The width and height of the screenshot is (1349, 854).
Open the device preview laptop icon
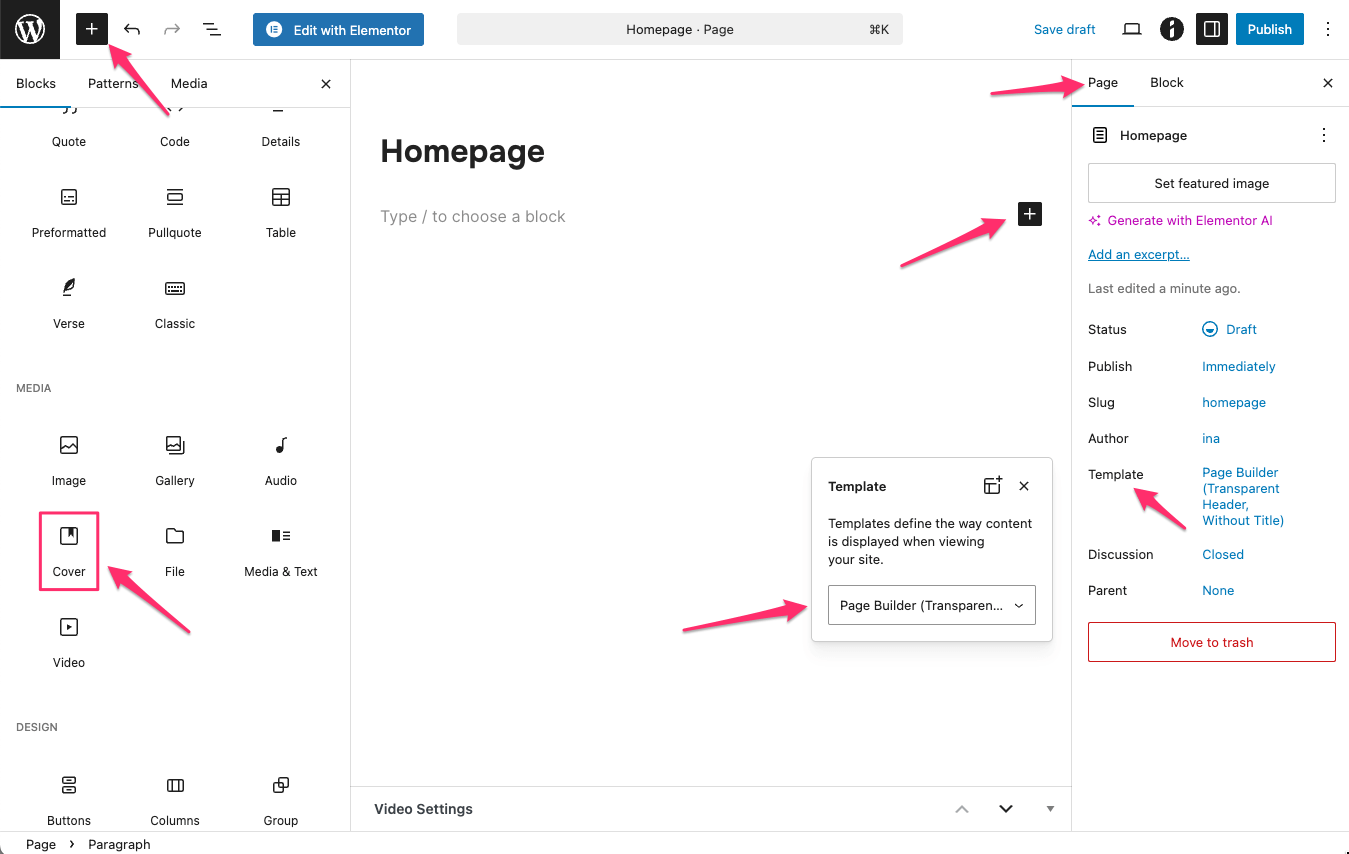[x=1132, y=30]
